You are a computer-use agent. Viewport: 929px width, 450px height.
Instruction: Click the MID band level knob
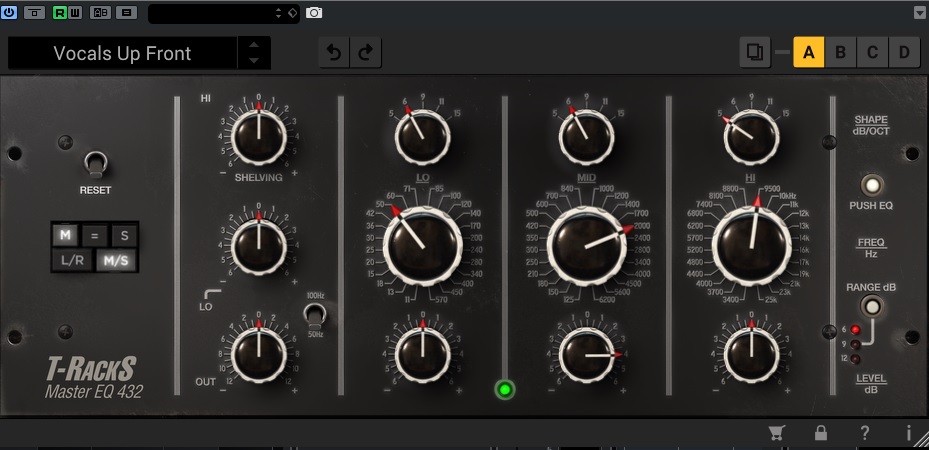pos(587,355)
